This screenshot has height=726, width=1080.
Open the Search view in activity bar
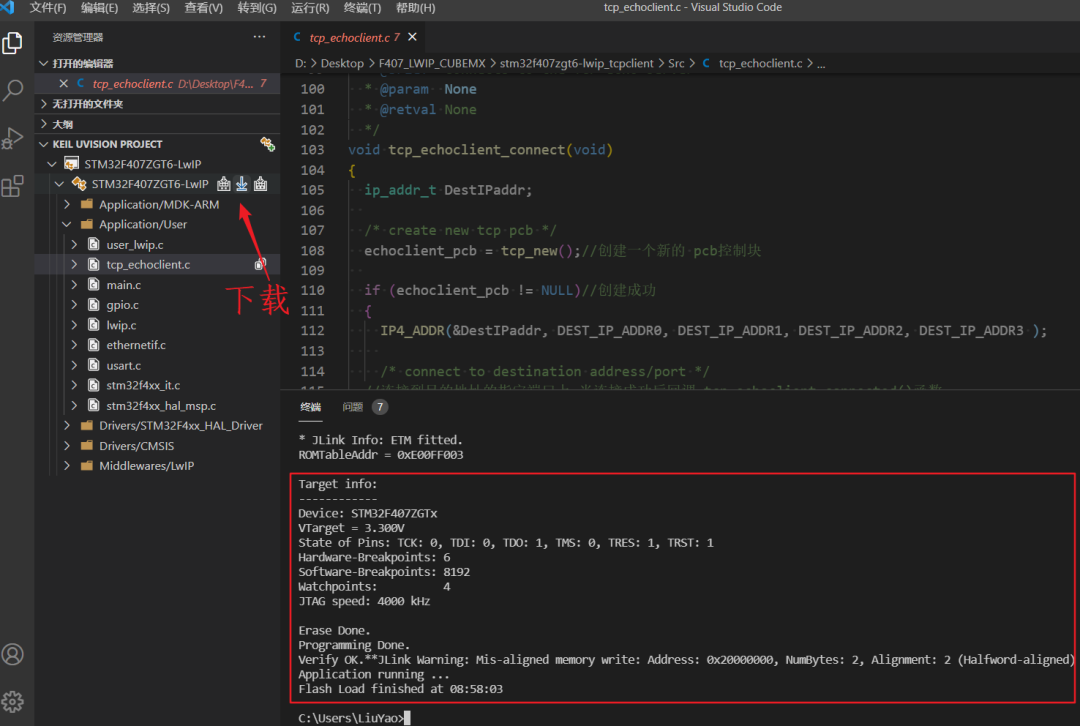tap(12, 90)
